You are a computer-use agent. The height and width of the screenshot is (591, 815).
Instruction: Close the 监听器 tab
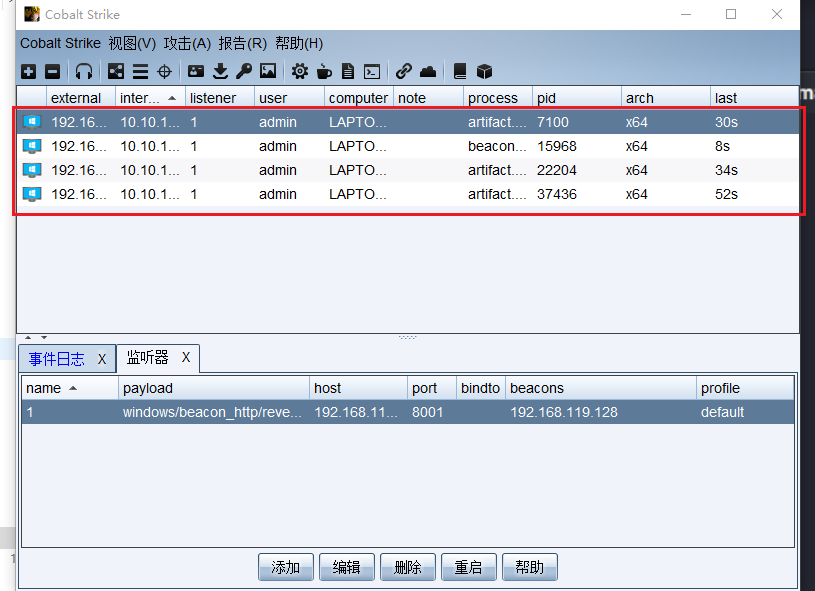pyautogui.click(x=186, y=358)
